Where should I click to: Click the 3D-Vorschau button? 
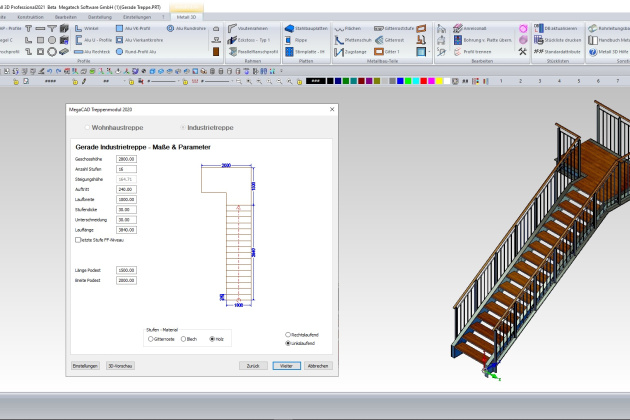click(121, 366)
